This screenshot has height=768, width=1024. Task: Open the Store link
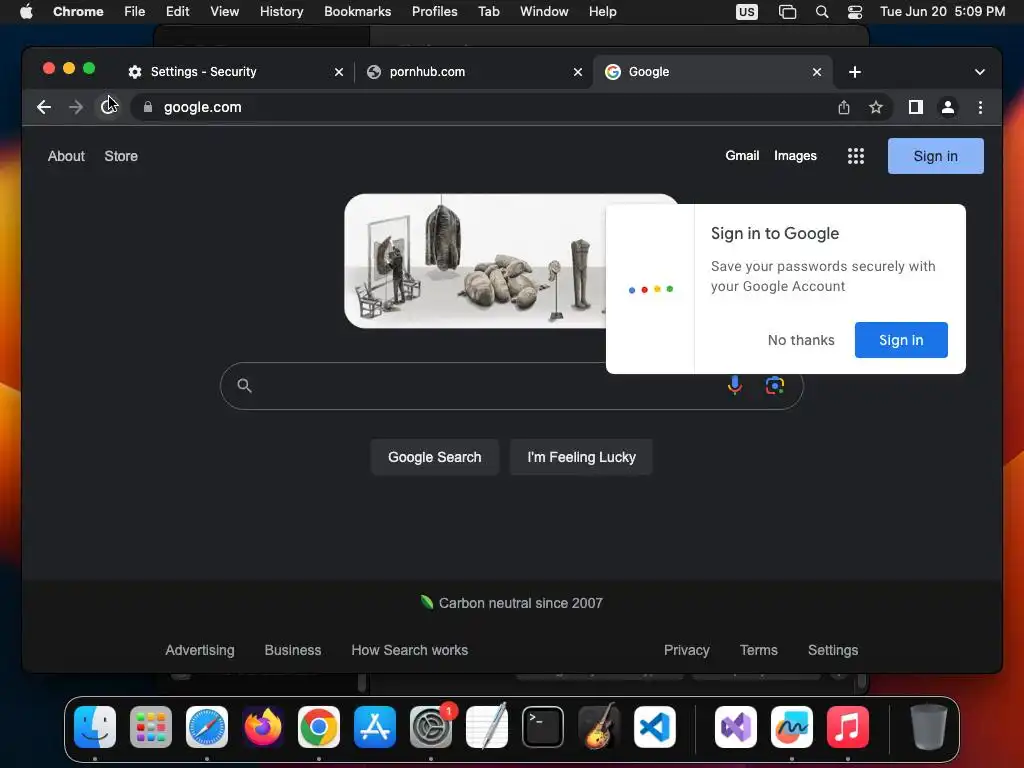click(x=121, y=156)
